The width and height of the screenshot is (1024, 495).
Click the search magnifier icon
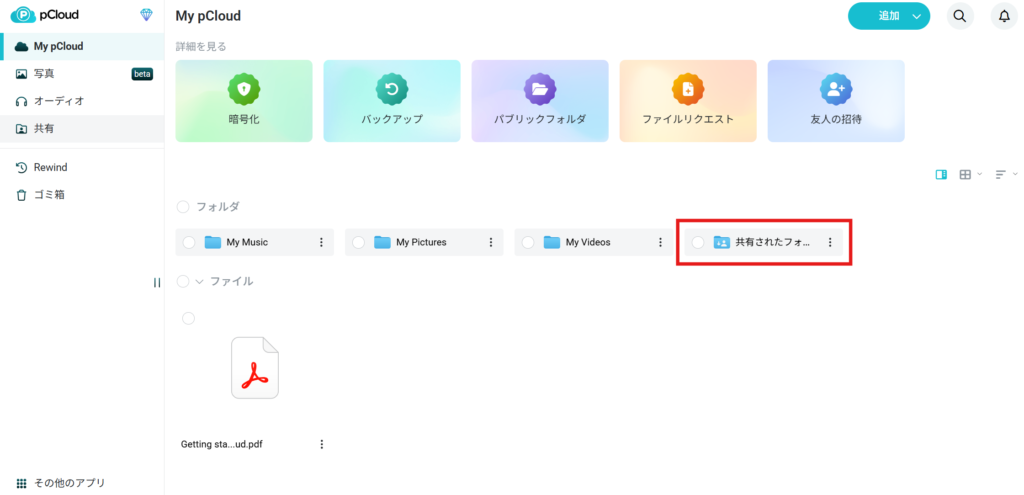pyautogui.click(x=959, y=16)
